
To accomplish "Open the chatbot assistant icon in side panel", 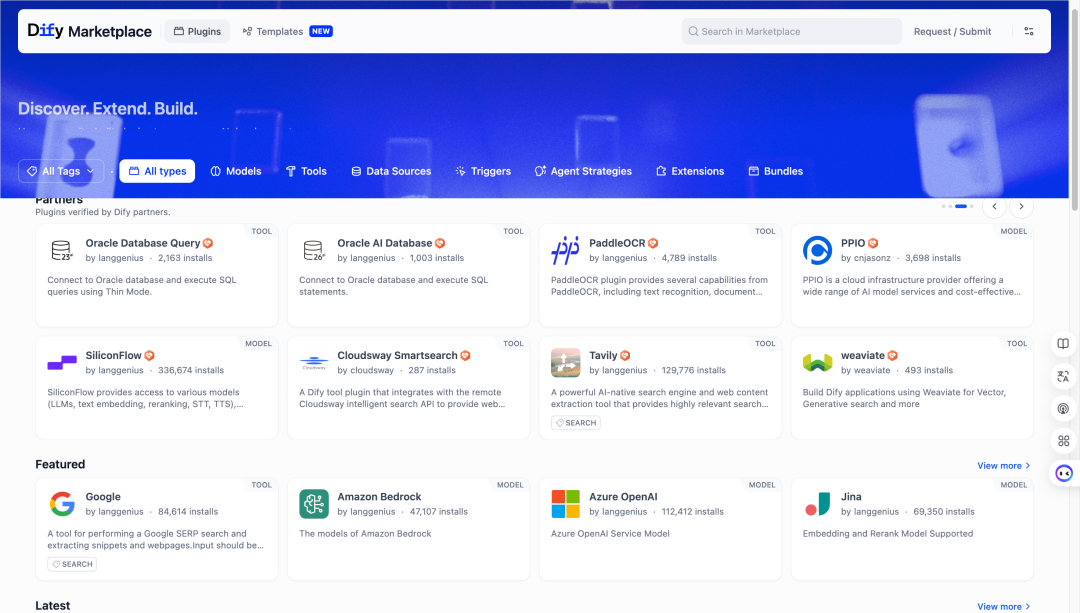I will [x=1064, y=473].
